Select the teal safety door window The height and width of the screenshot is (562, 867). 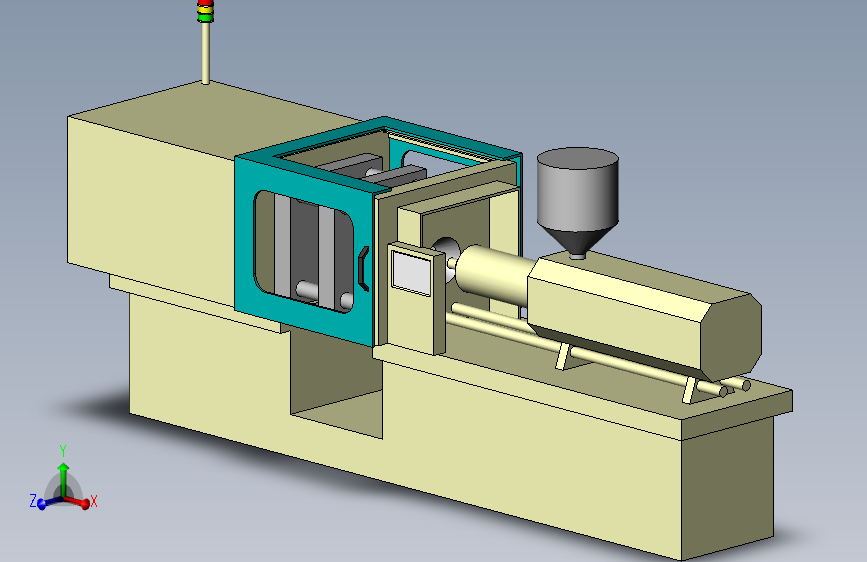[304, 252]
